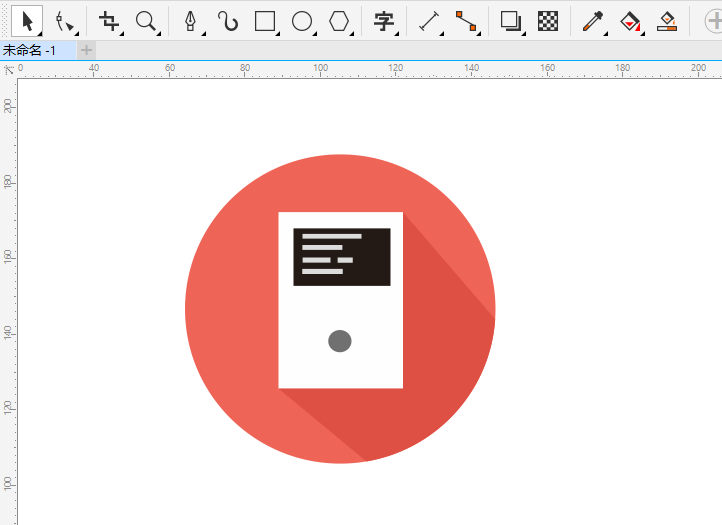Open the Rectangle tool flyout arrow

point(278,34)
